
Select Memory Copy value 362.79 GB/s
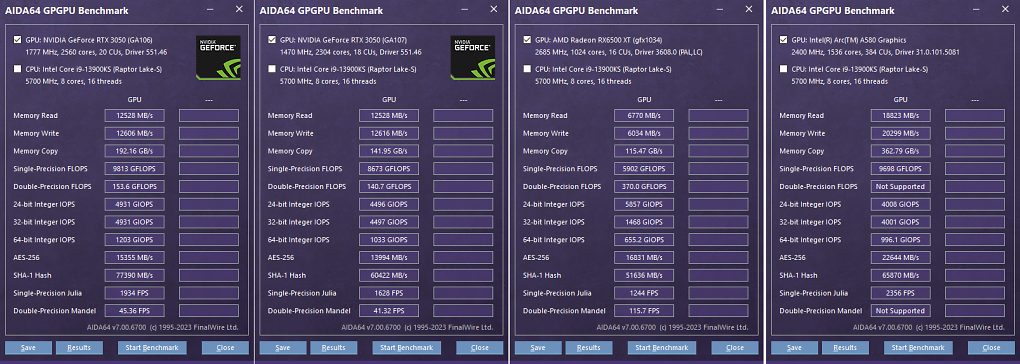pos(900,151)
